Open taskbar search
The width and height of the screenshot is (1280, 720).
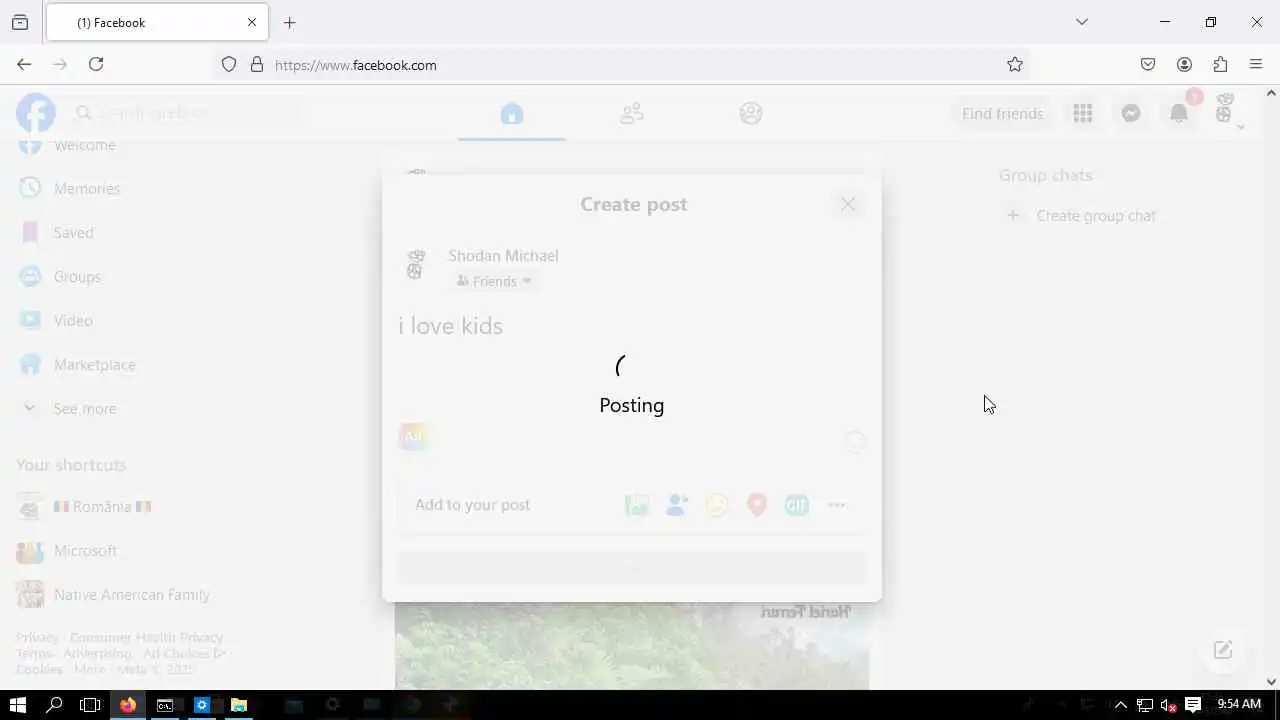click(x=54, y=705)
